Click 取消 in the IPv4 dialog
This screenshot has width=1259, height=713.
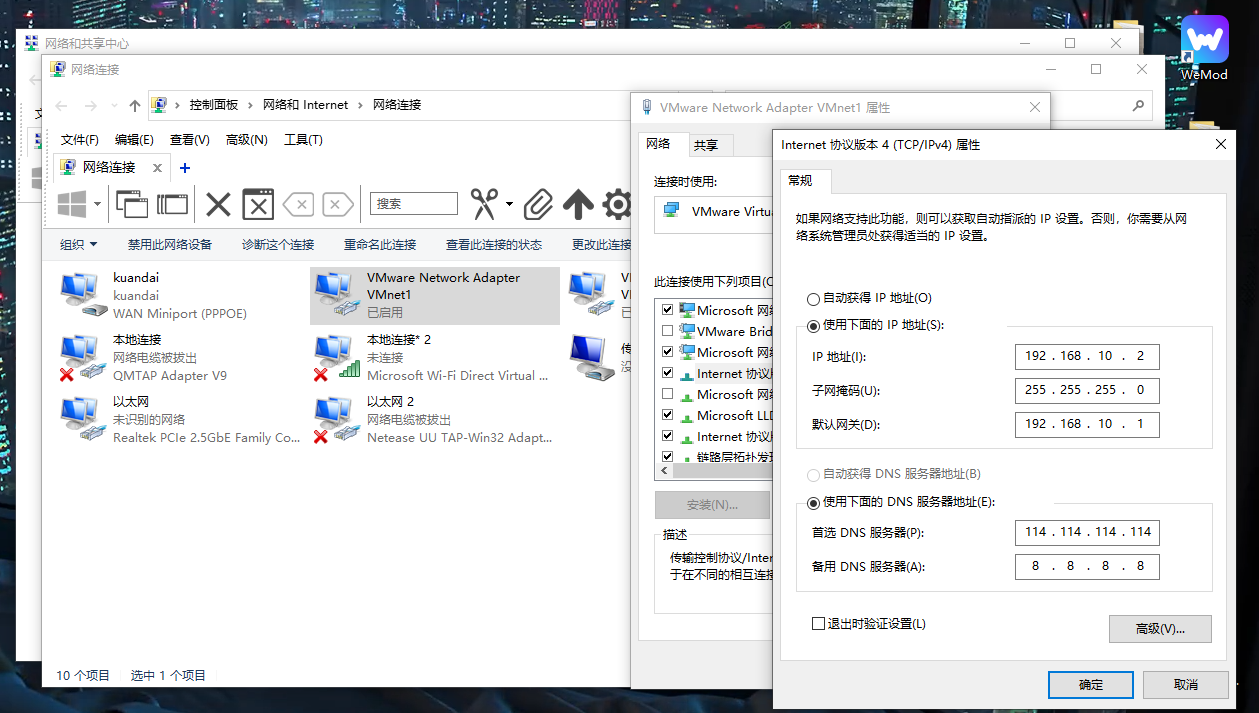1186,685
